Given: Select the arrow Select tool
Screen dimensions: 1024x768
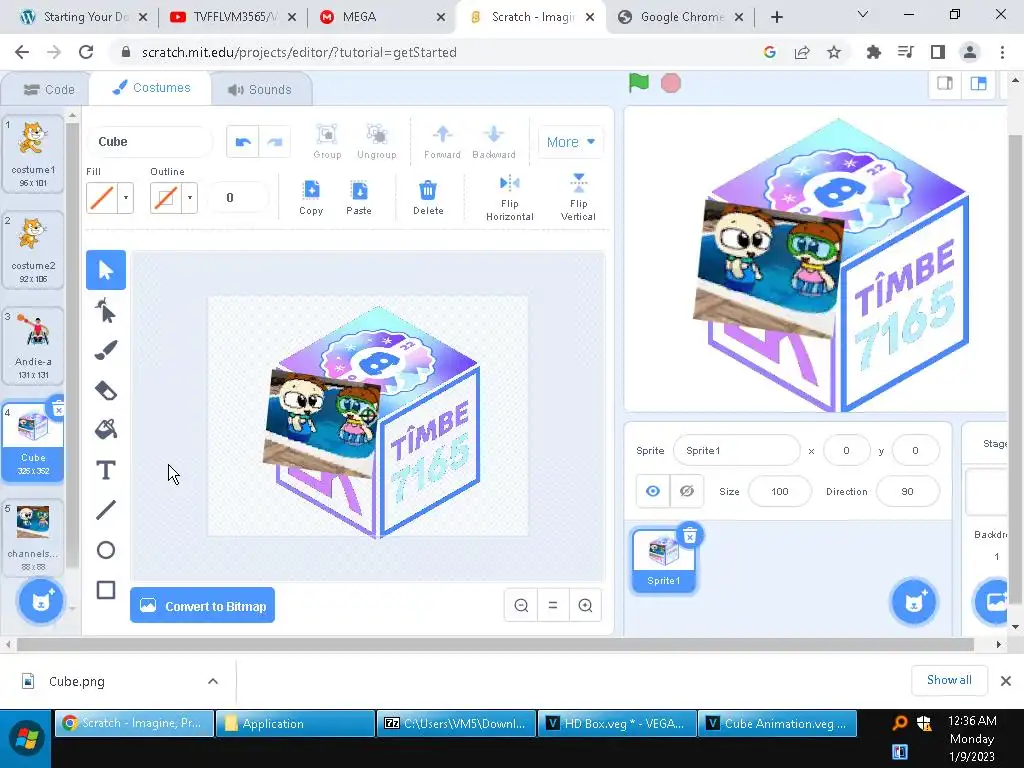Looking at the screenshot, I should [x=106, y=270].
